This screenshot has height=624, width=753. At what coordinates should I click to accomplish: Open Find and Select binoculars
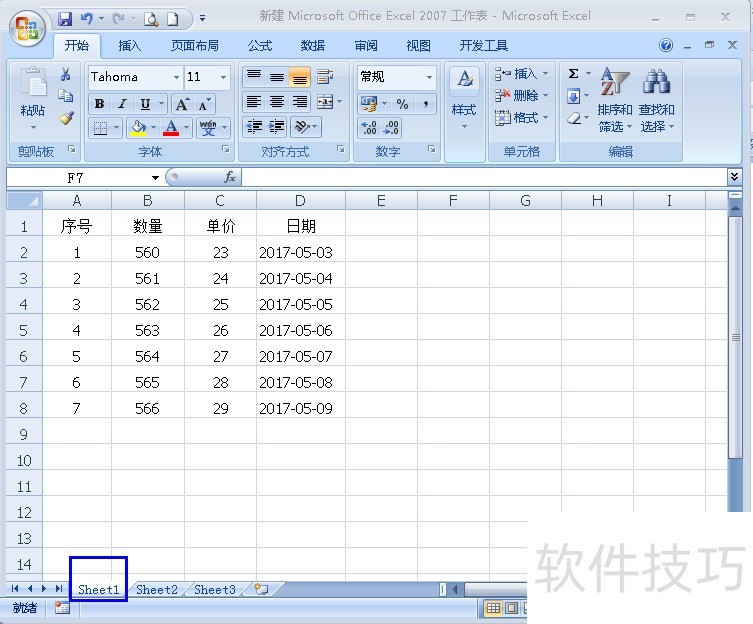656,100
